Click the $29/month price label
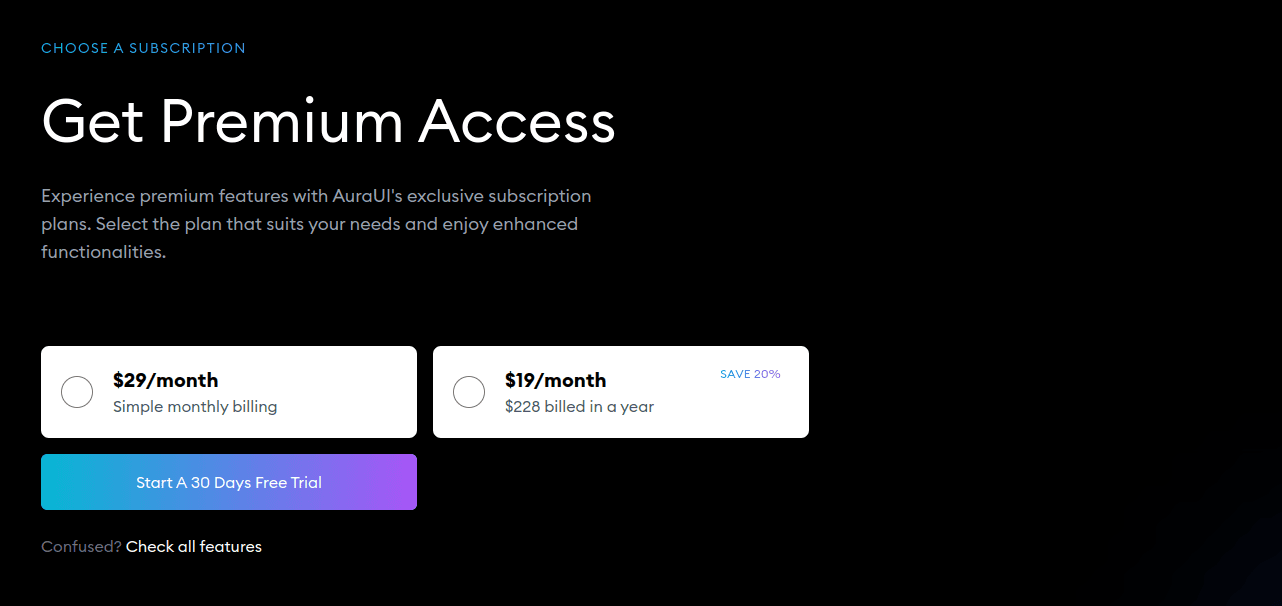Image resolution: width=1282 pixels, height=606 pixels. pyautogui.click(x=165, y=380)
